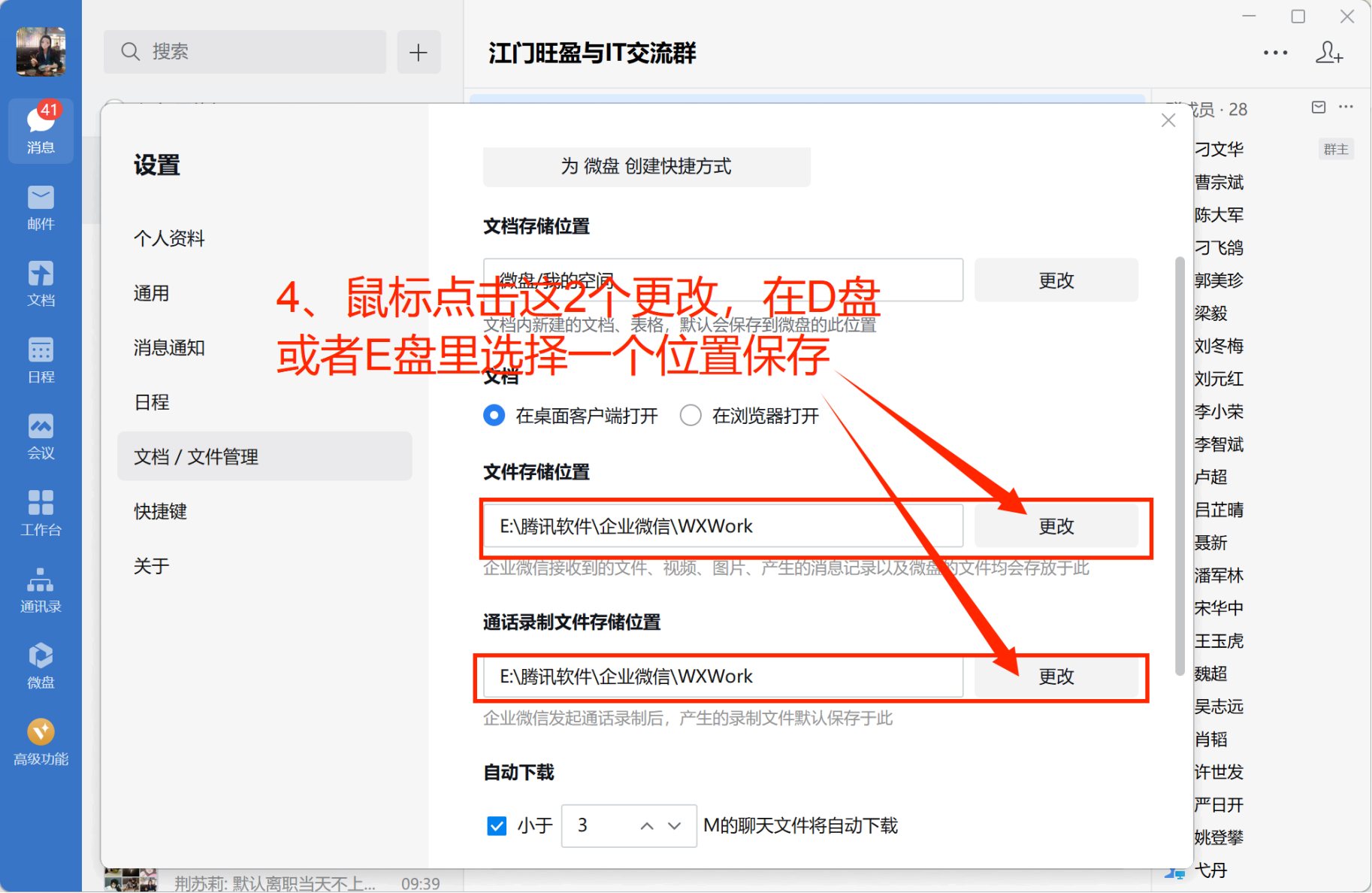The width and height of the screenshot is (1372, 893).
Task: Select member 梁毅 in member list
Action: click(x=1210, y=313)
